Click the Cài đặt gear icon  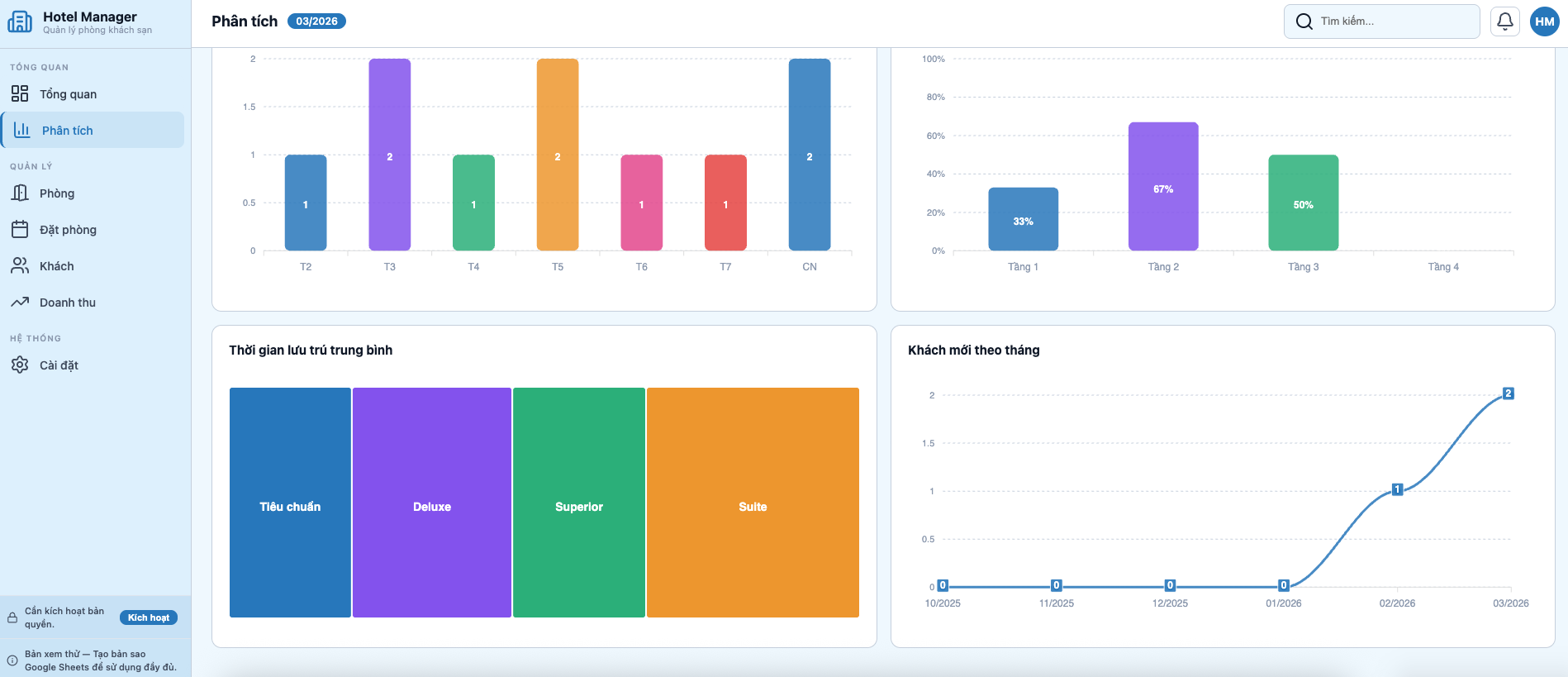click(x=20, y=365)
